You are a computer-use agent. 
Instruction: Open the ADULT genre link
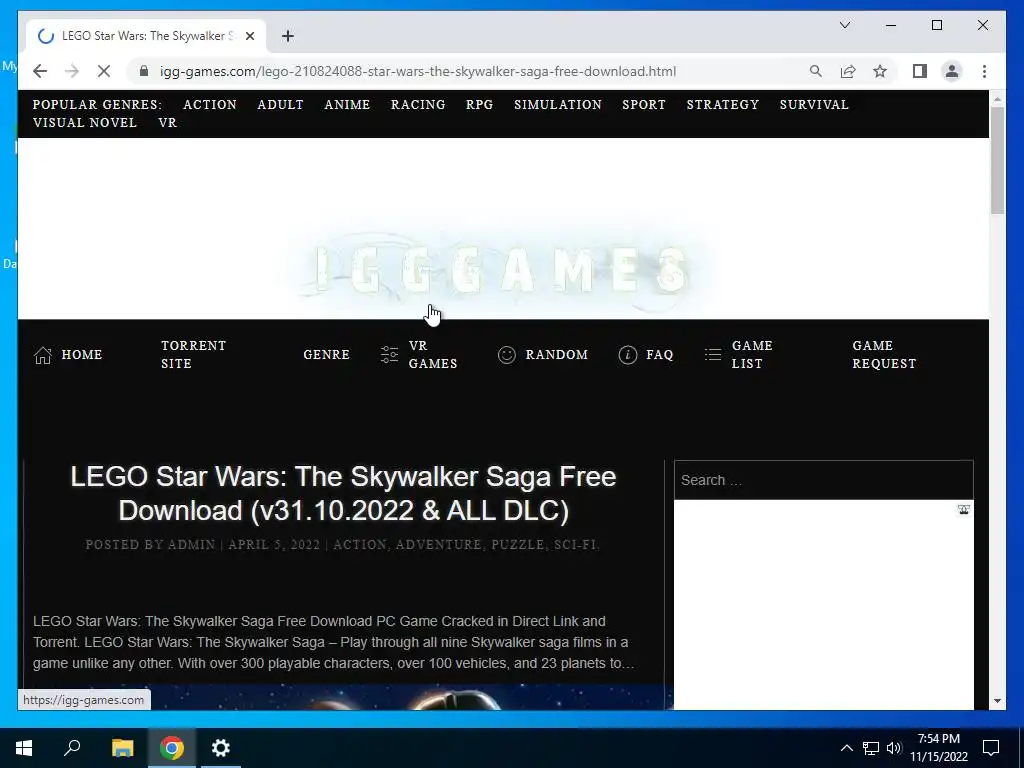click(280, 104)
